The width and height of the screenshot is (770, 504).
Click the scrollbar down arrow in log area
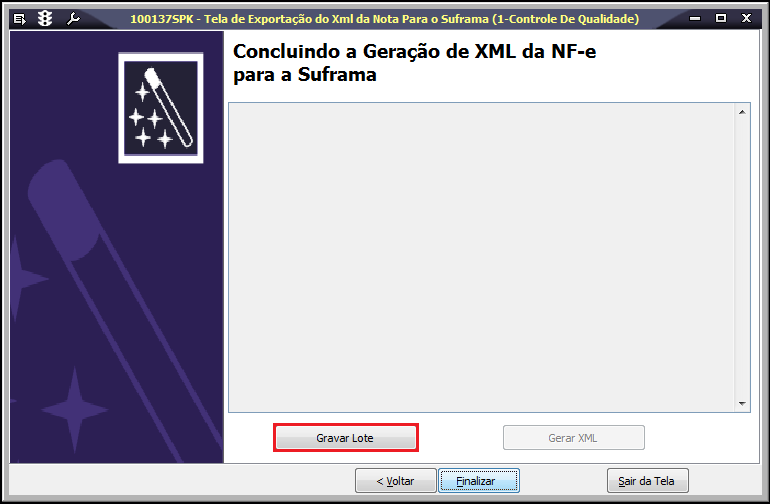point(742,404)
